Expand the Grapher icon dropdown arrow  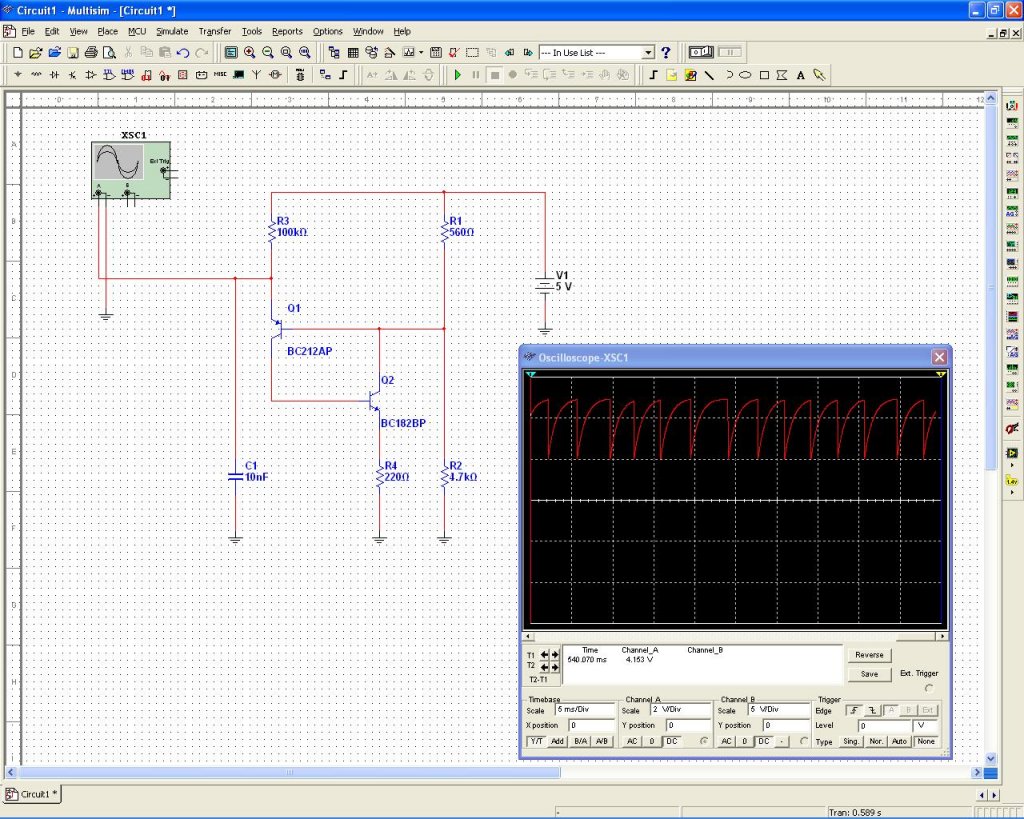tap(421, 52)
